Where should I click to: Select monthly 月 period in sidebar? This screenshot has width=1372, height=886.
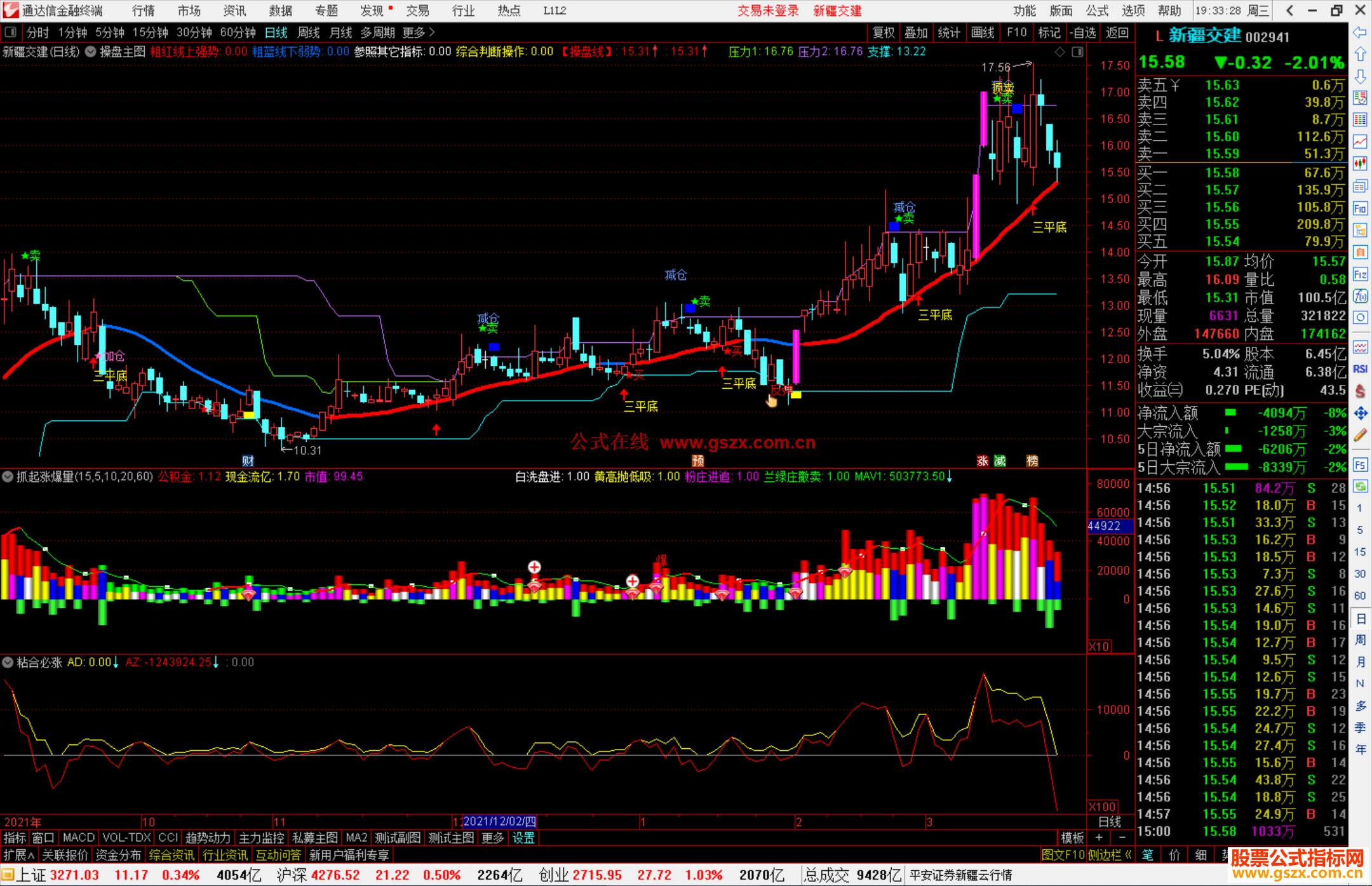1360,662
